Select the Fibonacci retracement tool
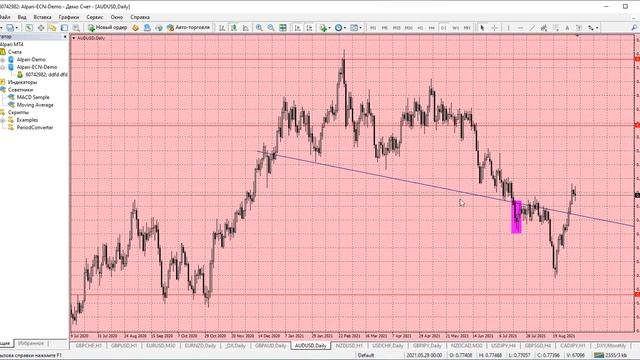This screenshot has height=360, width=640. click(556, 28)
